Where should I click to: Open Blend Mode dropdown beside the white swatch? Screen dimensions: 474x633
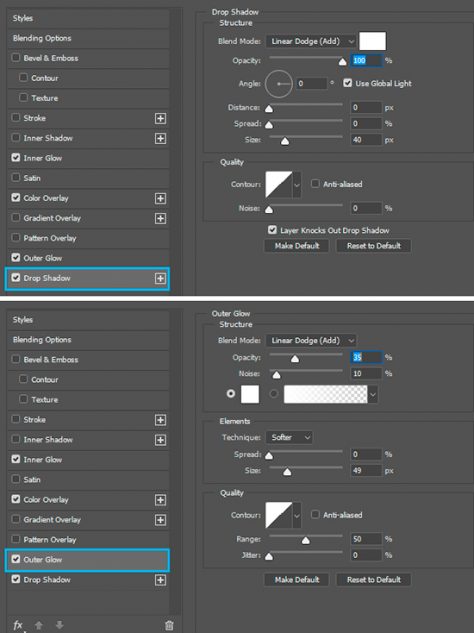coord(310,41)
